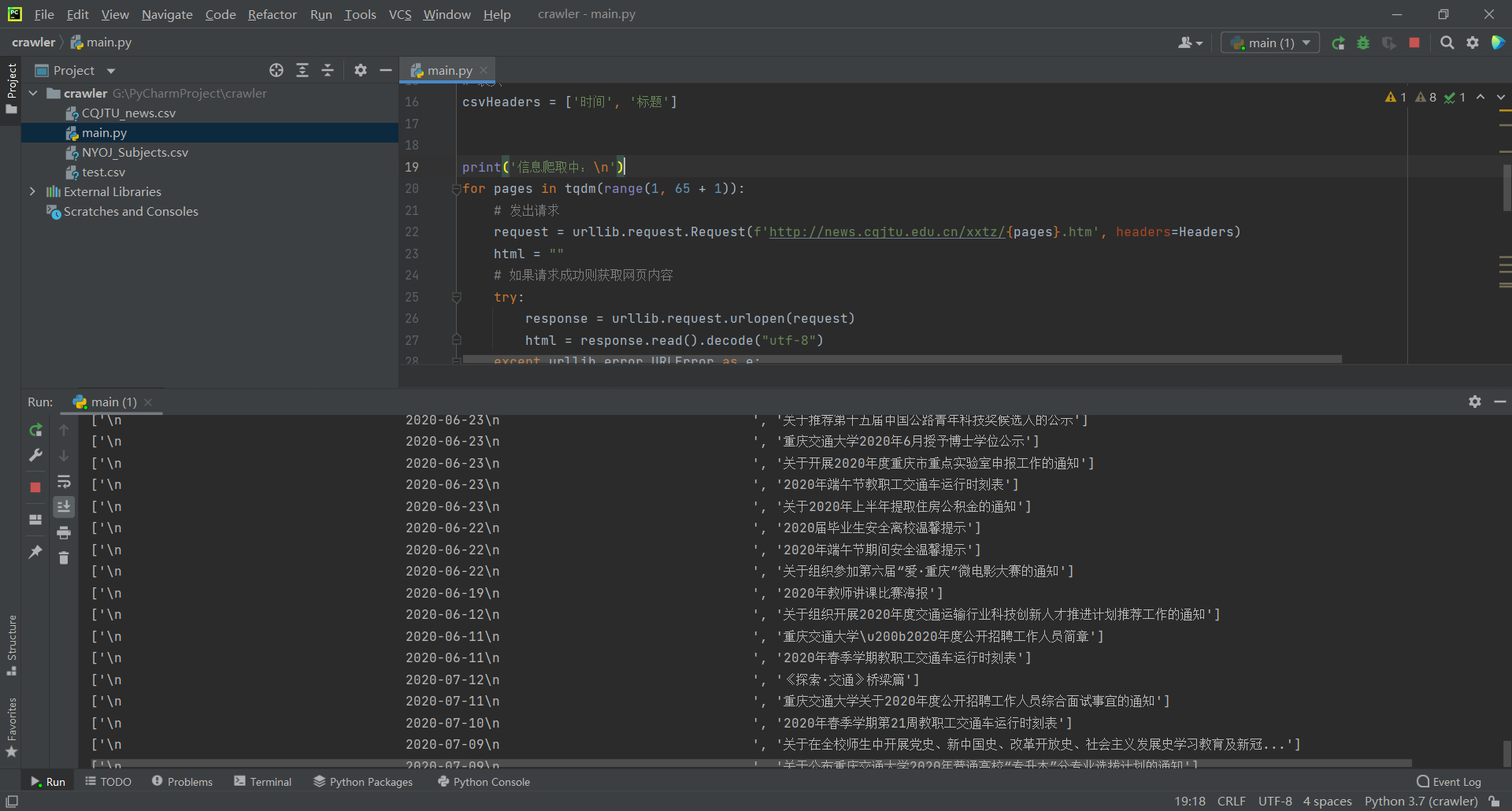Stop the running process in top toolbar
This screenshot has height=811, width=1512.
click(x=1414, y=43)
